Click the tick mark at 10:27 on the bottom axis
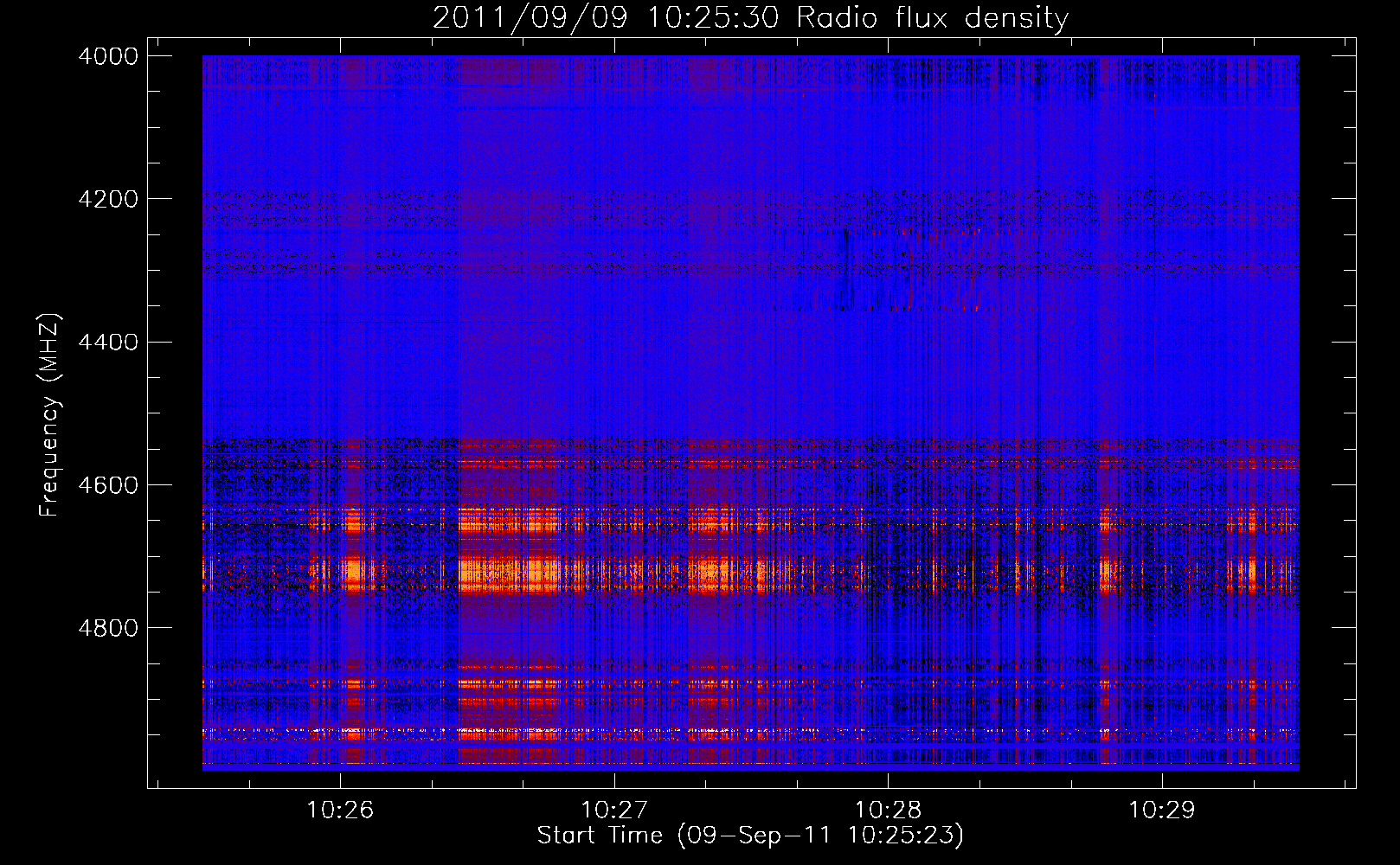 pyautogui.click(x=614, y=782)
